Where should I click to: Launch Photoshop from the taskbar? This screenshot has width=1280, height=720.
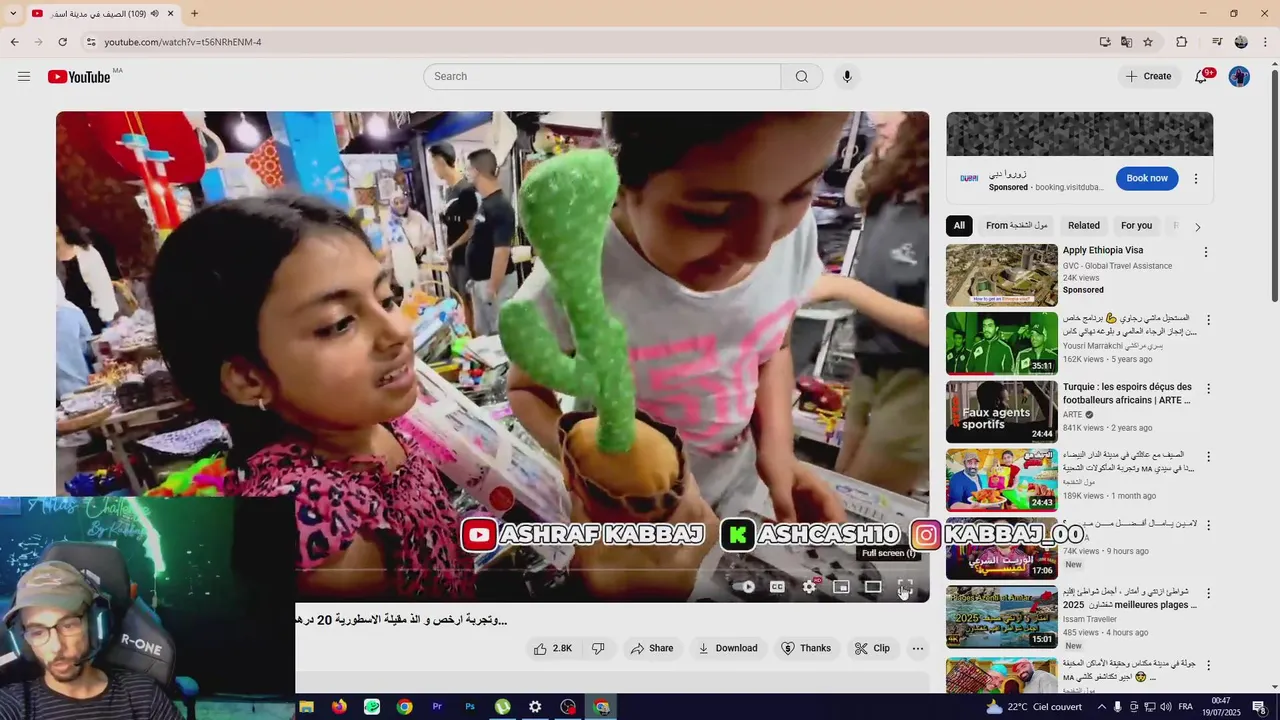470,707
